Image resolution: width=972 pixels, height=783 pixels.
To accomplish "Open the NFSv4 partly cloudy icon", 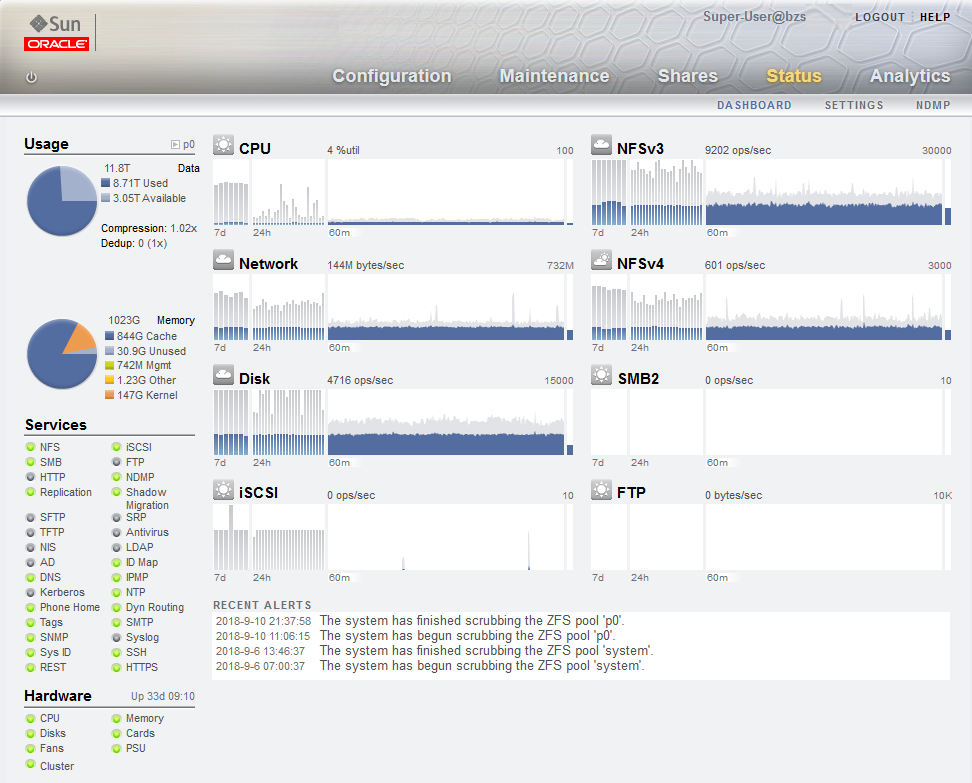I will (x=601, y=260).
